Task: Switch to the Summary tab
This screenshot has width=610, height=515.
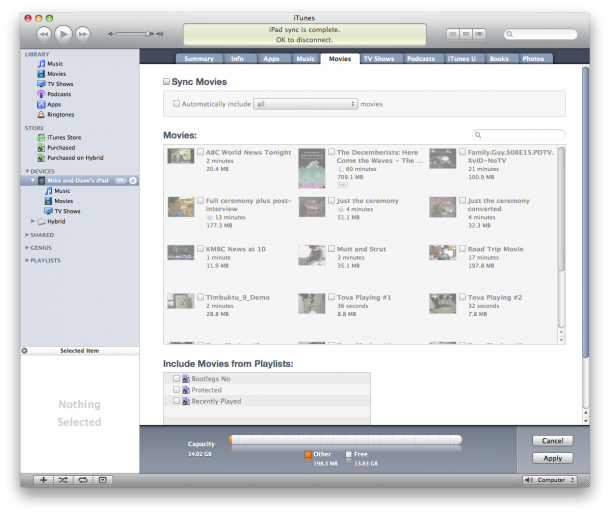Action: (199, 59)
